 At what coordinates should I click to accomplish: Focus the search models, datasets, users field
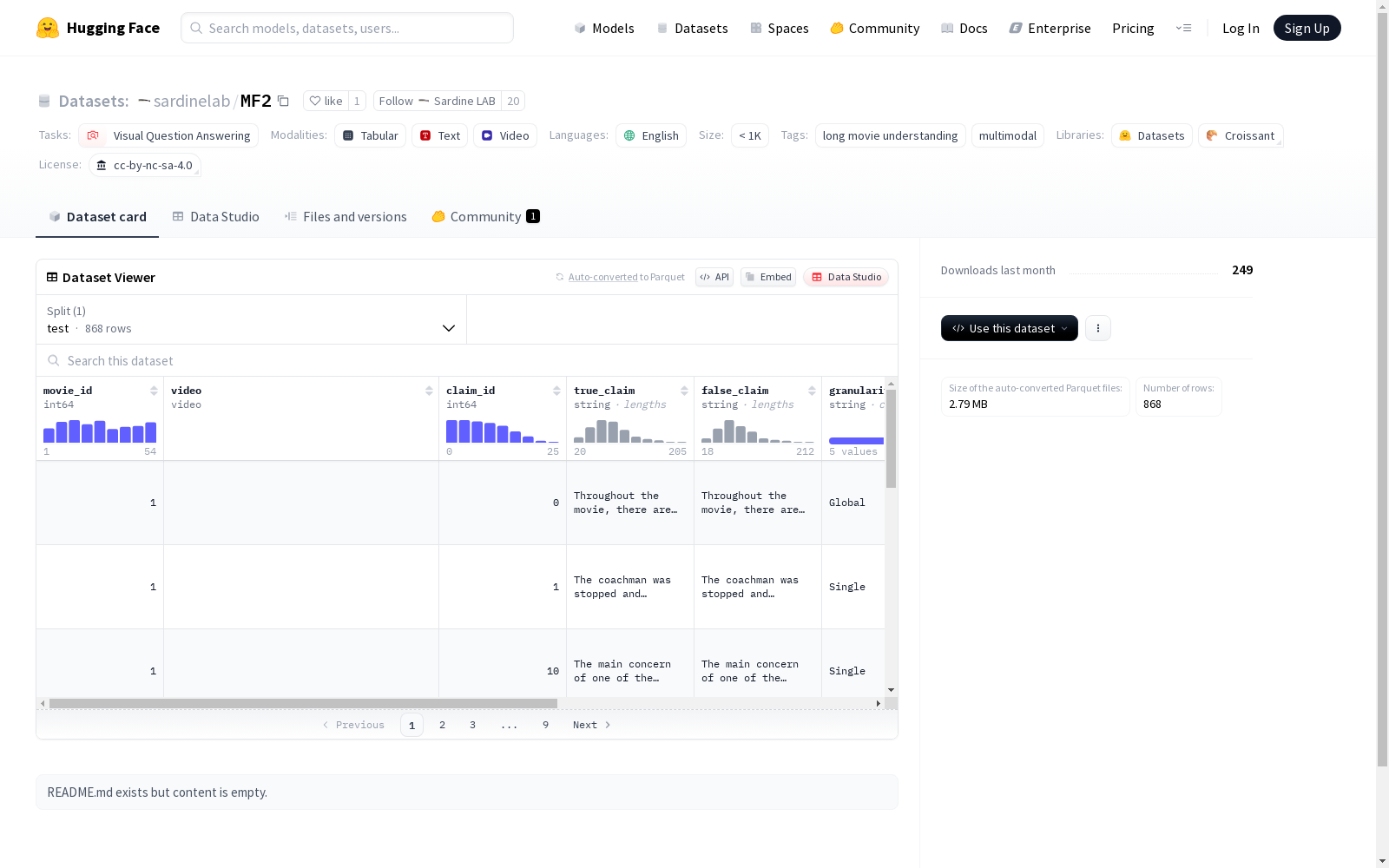[347, 28]
